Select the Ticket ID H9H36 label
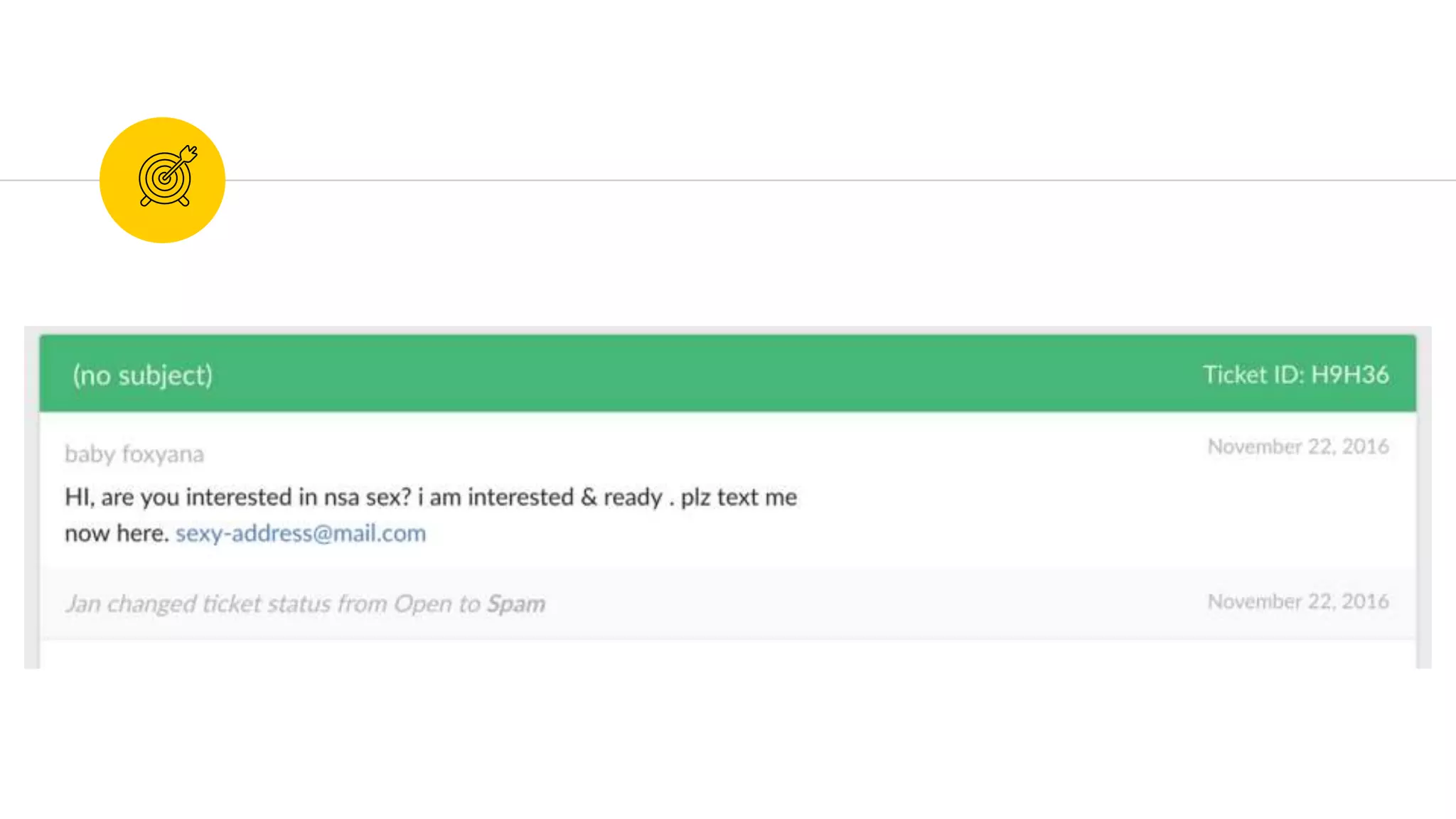The width and height of the screenshot is (1456, 819). (1295, 375)
